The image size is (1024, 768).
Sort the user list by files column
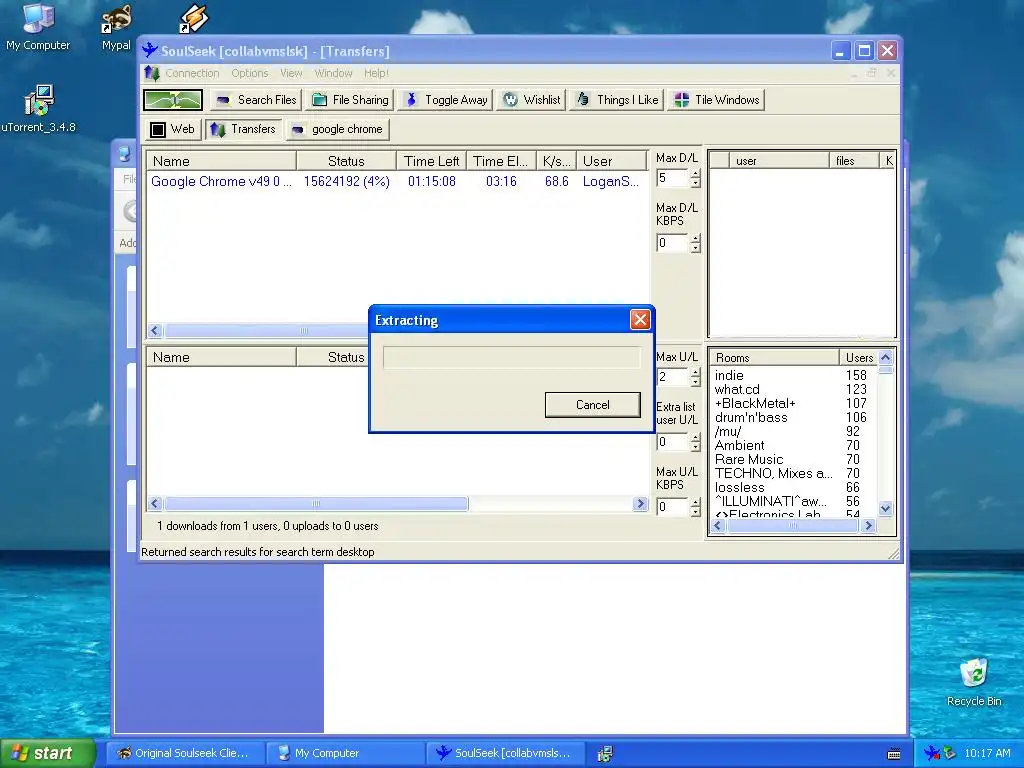(x=854, y=161)
